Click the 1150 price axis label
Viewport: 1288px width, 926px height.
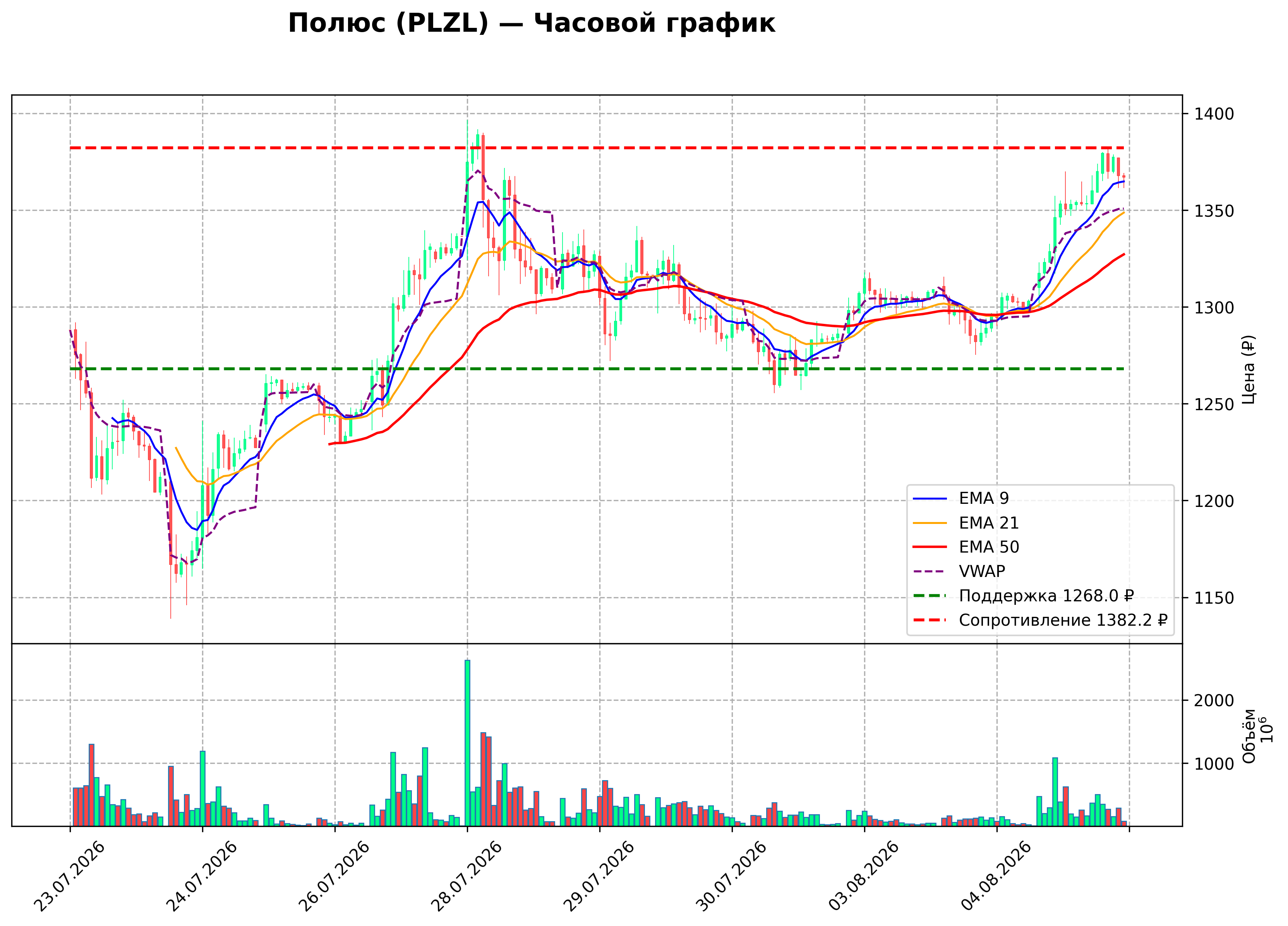(1214, 598)
